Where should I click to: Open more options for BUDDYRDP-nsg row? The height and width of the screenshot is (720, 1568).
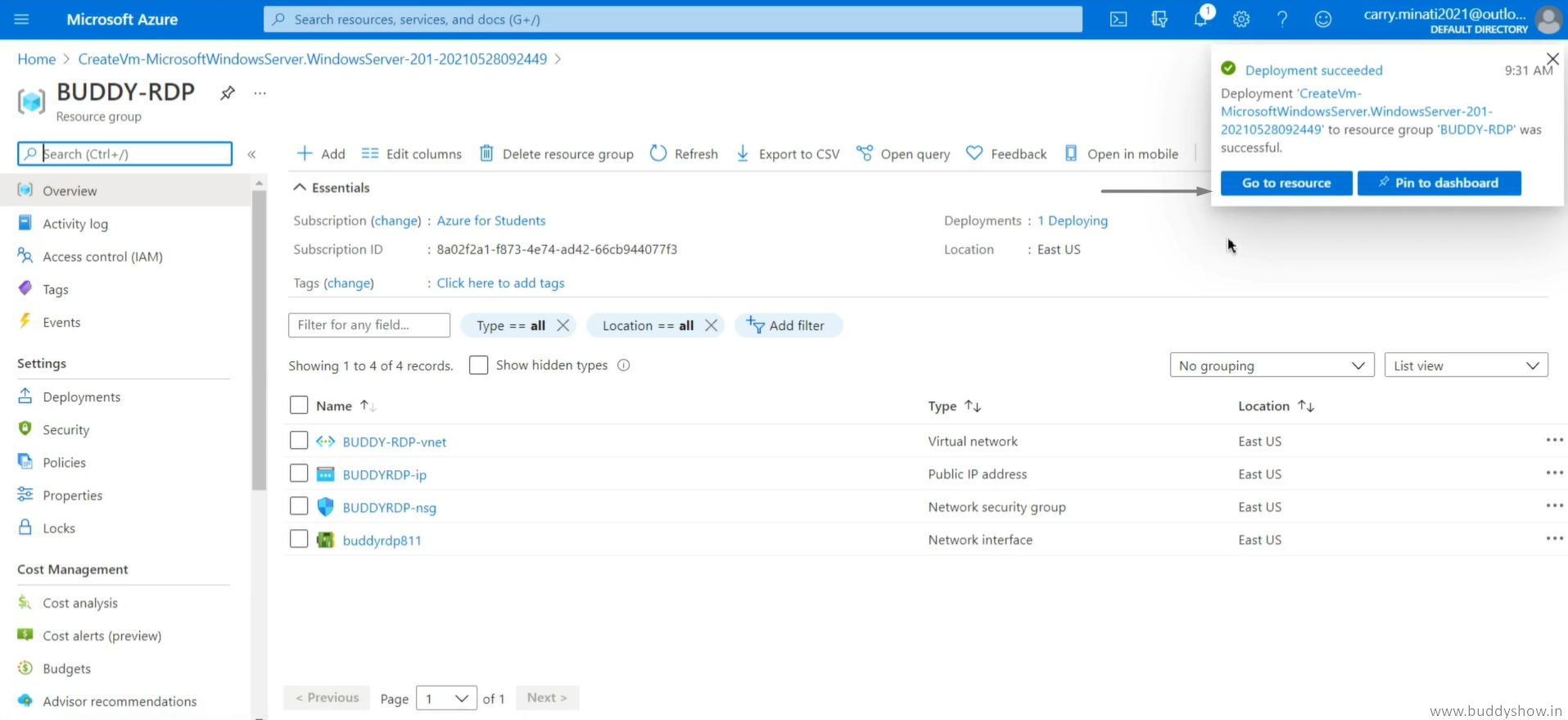[1554, 506]
